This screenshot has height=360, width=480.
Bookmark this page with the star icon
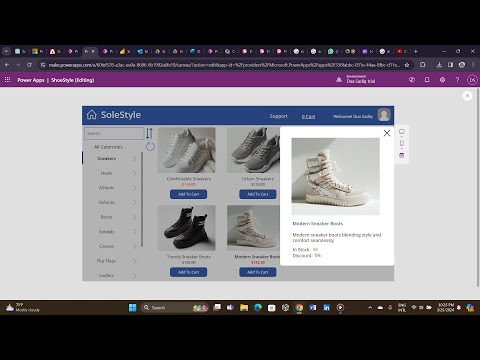(407, 65)
